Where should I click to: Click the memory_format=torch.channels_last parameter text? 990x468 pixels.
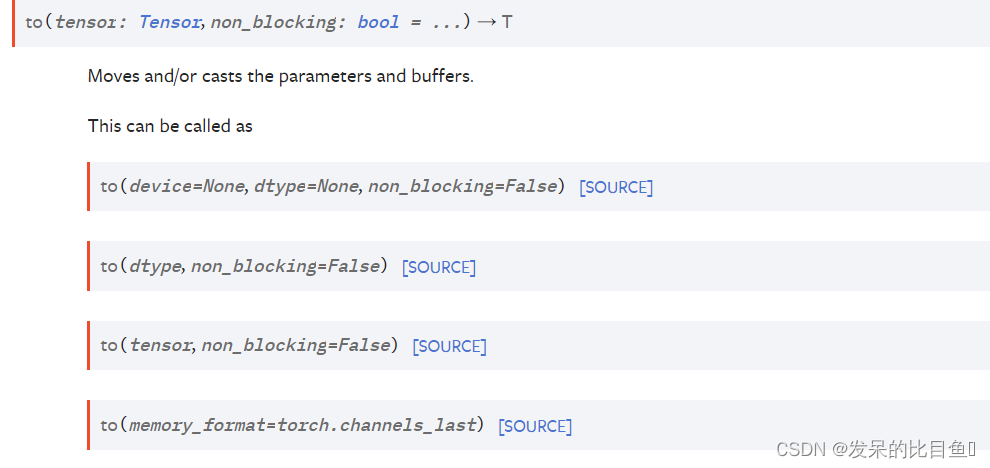click(301, 425)
